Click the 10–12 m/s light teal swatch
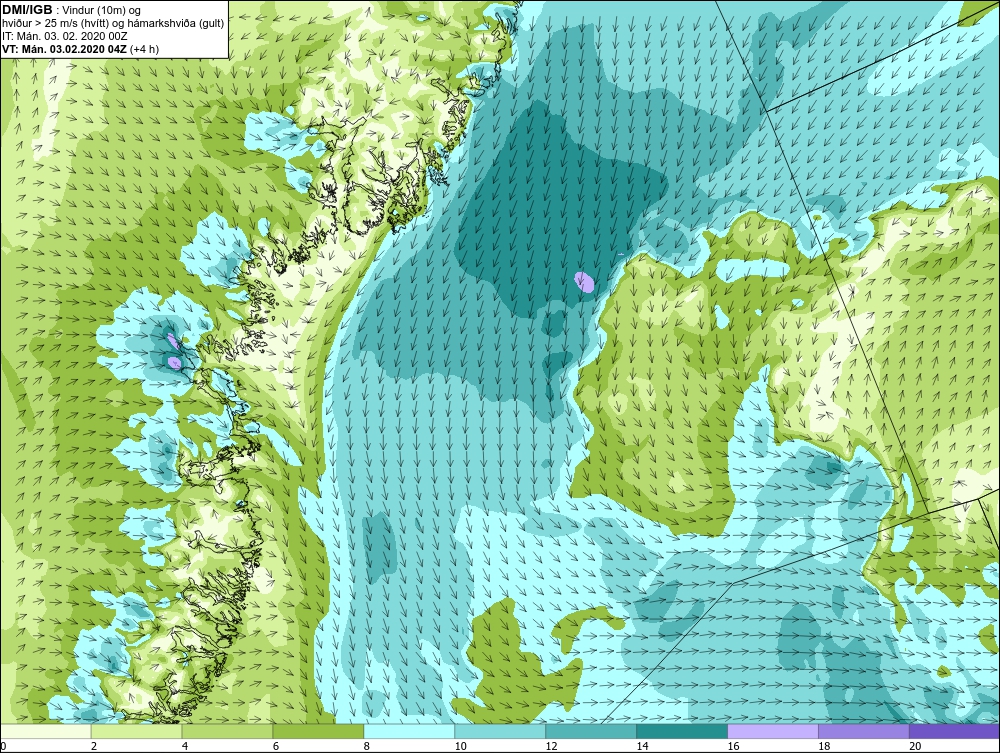 coord(500,731)
